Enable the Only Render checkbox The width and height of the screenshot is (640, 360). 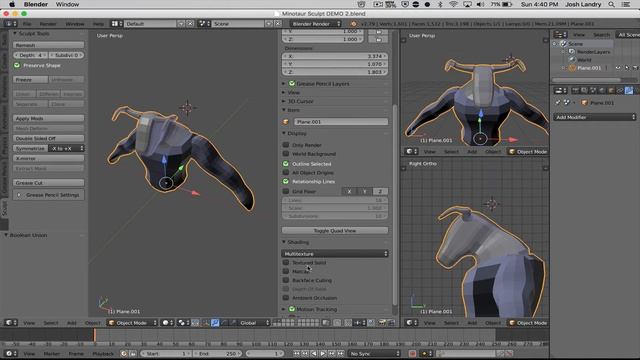point(286,144)
